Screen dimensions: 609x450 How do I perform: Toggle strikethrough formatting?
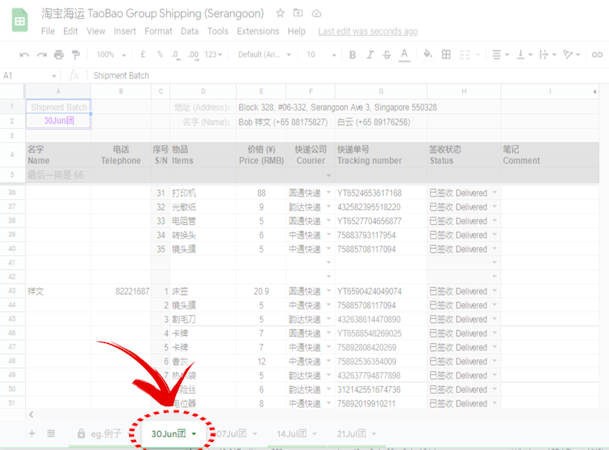385,55
